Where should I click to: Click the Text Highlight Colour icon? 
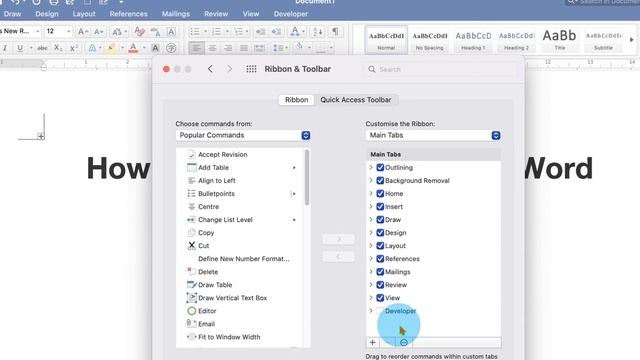pyautogui.click(x=111, y=48)
